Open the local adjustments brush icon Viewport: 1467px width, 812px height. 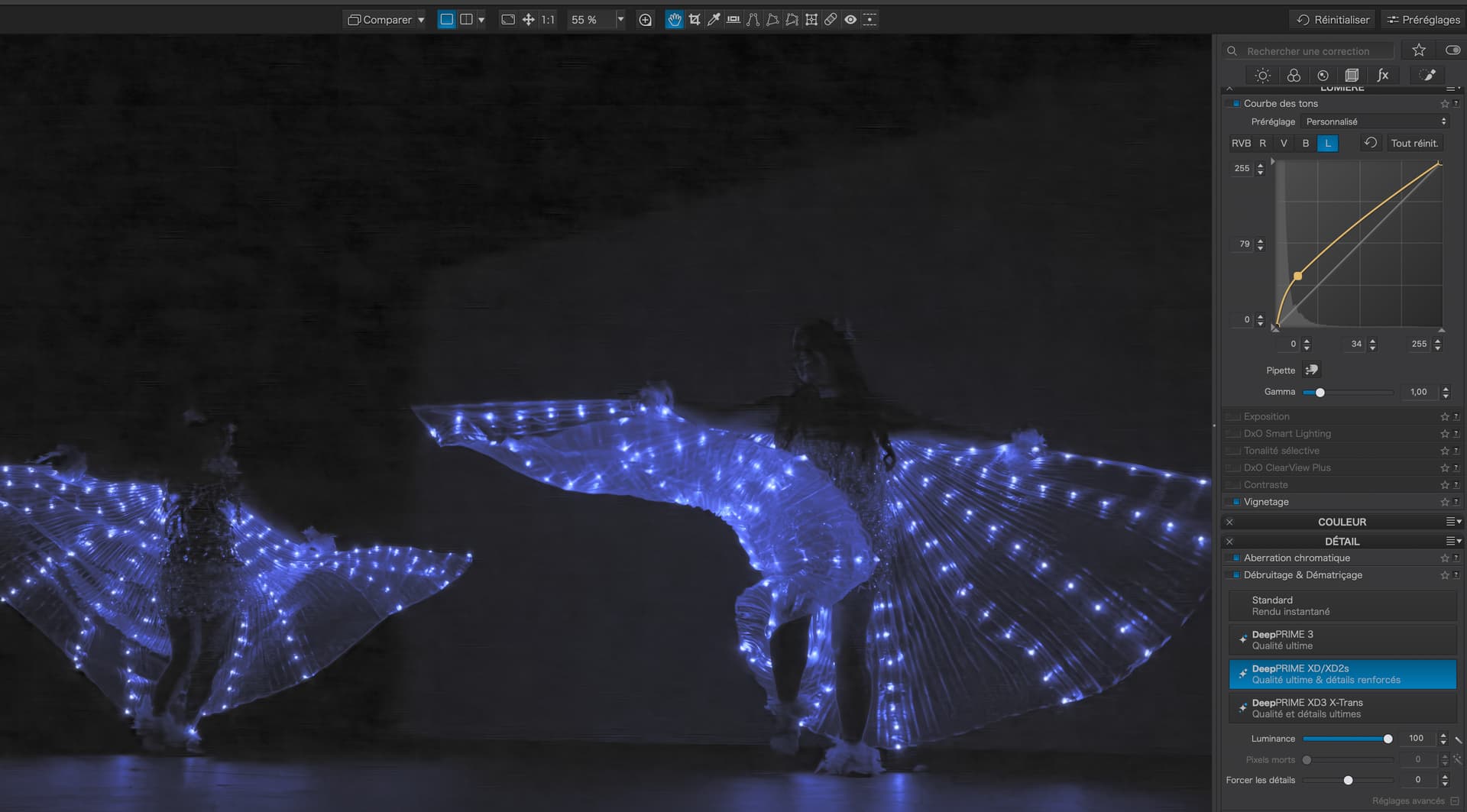(x=1427, y=75)
